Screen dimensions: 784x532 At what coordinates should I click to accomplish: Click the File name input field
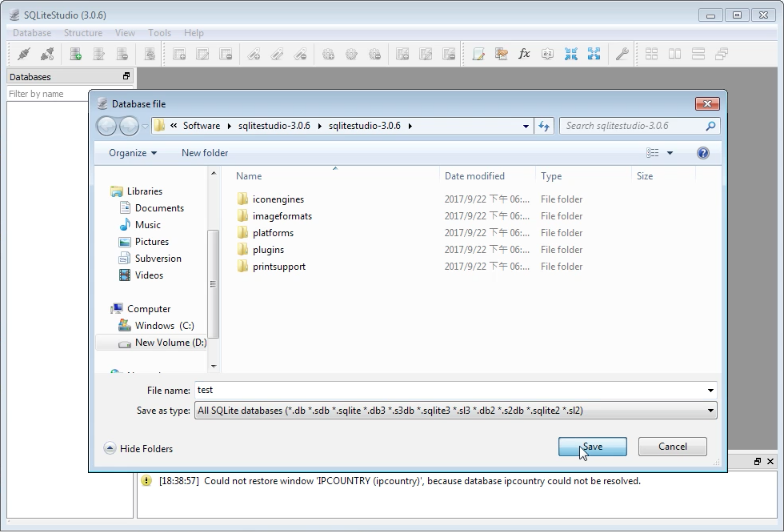(x=450, y=390)
